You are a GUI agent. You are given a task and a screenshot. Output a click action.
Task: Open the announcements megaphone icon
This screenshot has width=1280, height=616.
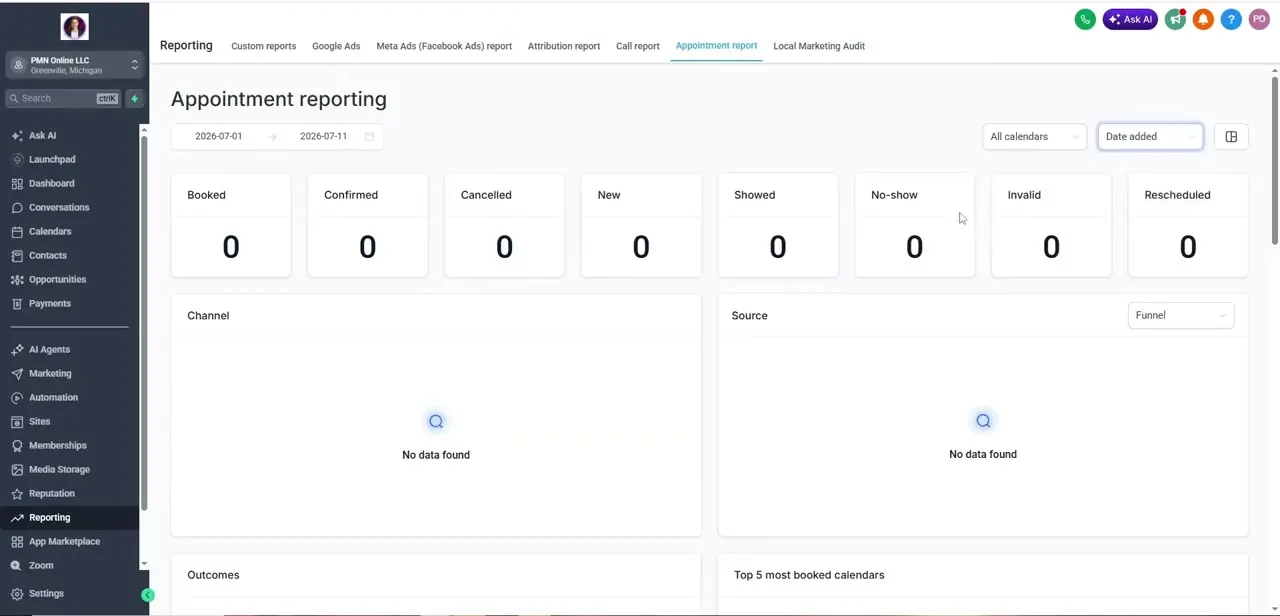coord(1176,19)
